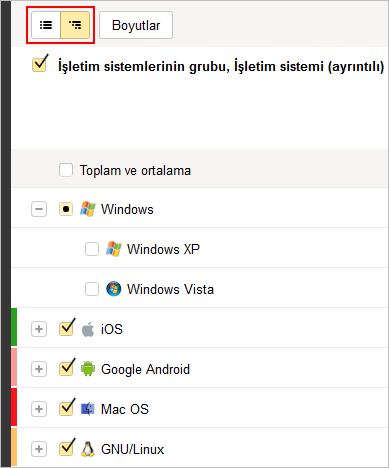Select the Windows Vista row label
The height and width of the screenshot is (468, 389).
point(170,289)
